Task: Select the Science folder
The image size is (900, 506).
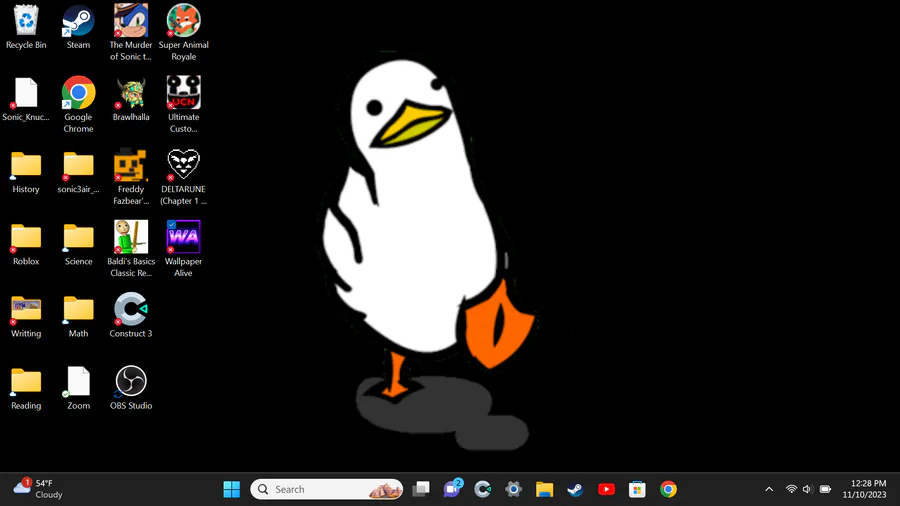Action: click(x=79, y=244)
